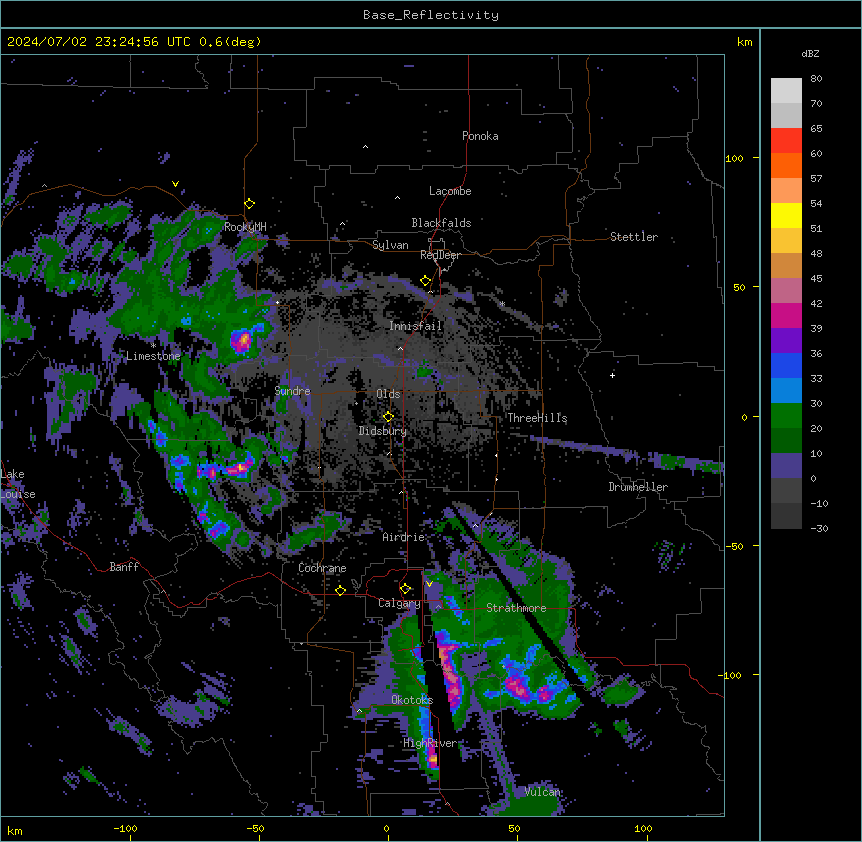Select the yellow diamond marker below Cochrane
Viewport: 862px width, 842px height.
[340, 591]
